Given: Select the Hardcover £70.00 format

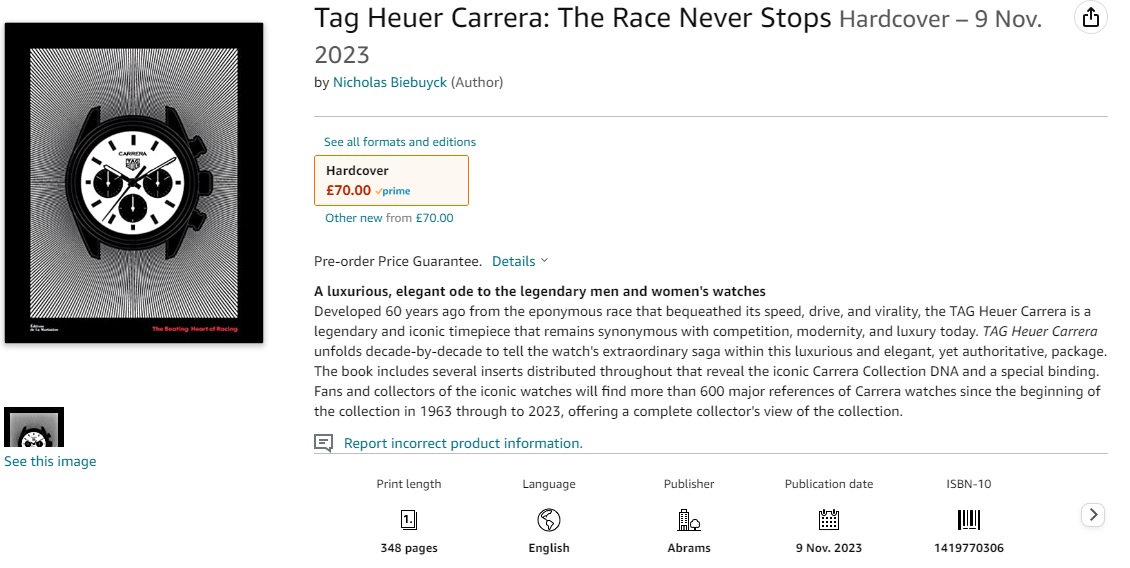Looking at the screenshot, I should 391,180.
